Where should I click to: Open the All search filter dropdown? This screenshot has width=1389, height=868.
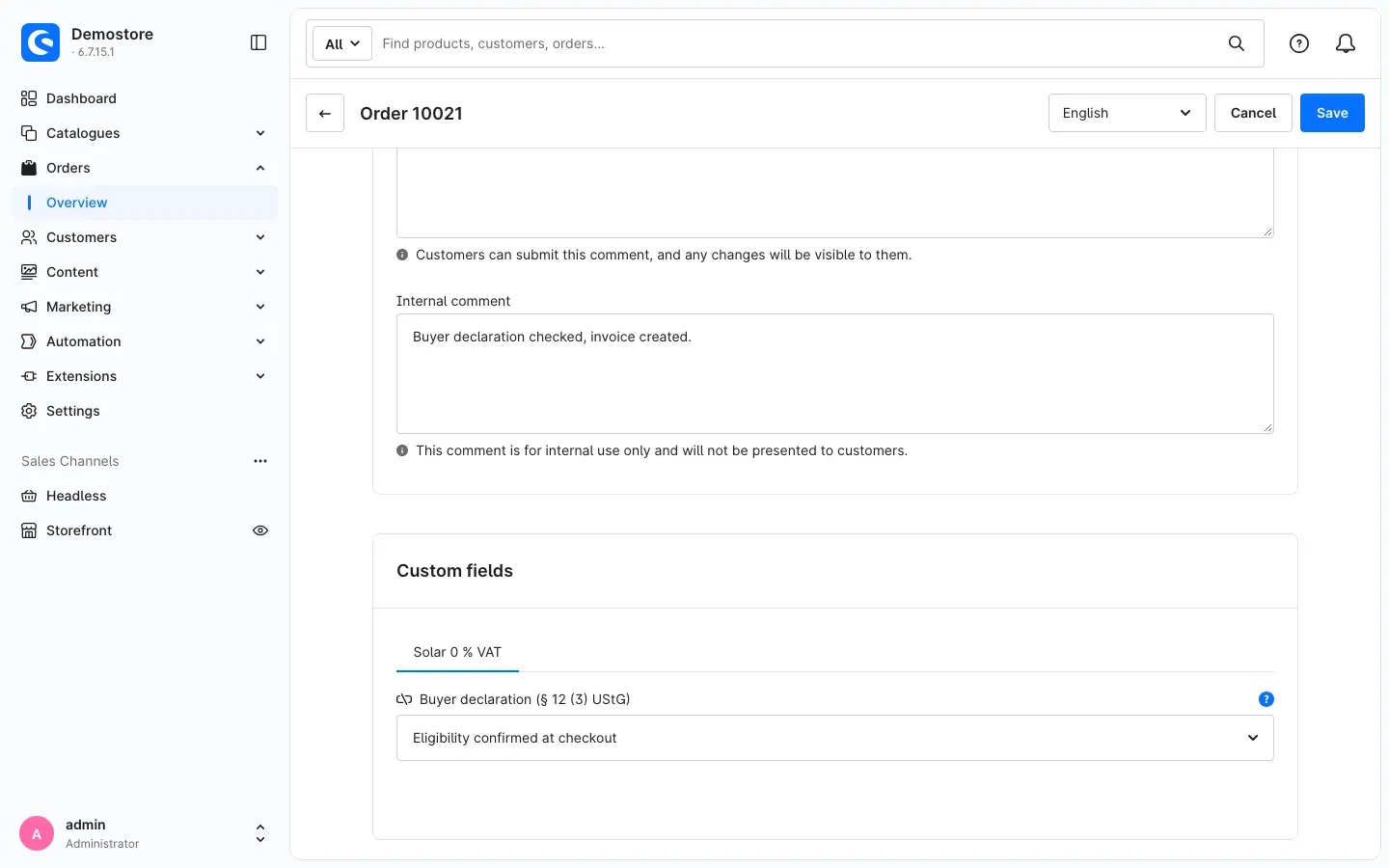(x=342, y=43)
